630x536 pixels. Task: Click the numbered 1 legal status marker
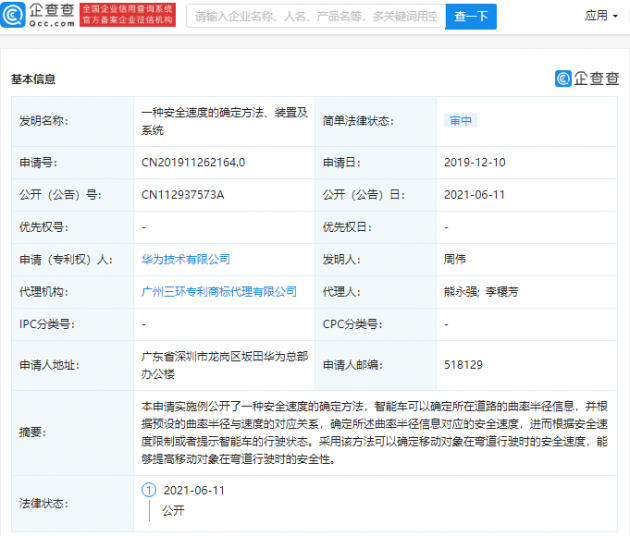149,490
